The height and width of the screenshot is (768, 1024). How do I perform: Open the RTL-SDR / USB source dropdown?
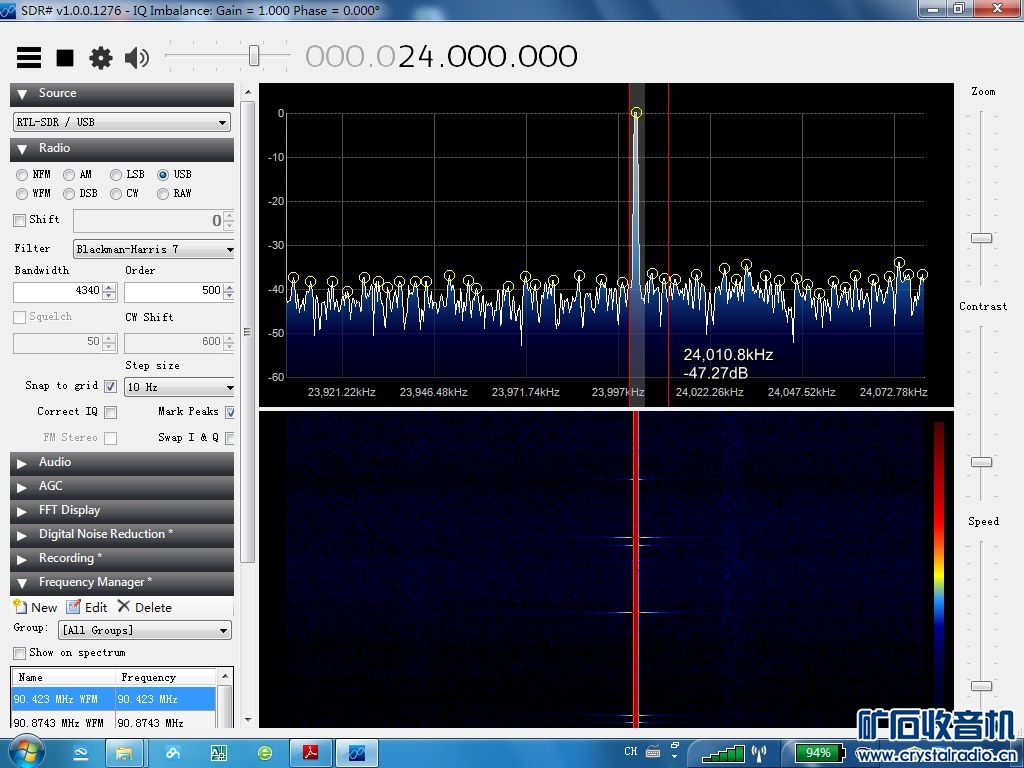(122, 122)
